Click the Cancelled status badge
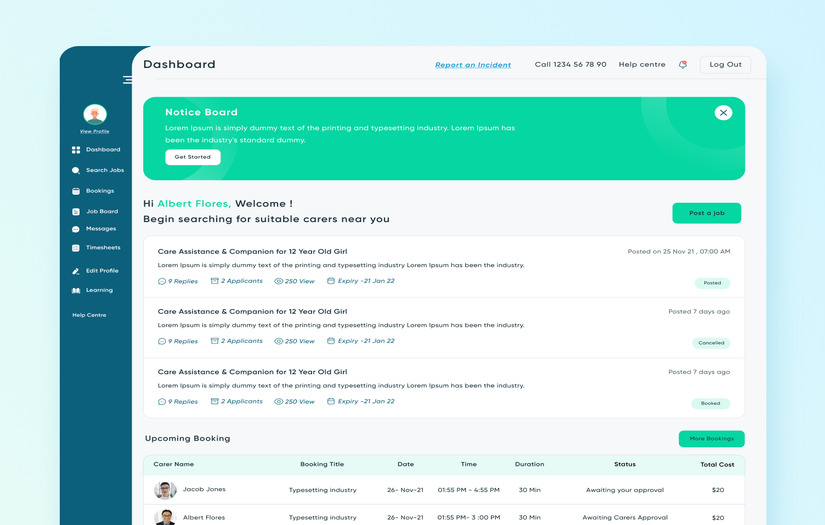Viewport: 825px width, 525px height. (711, 343)
